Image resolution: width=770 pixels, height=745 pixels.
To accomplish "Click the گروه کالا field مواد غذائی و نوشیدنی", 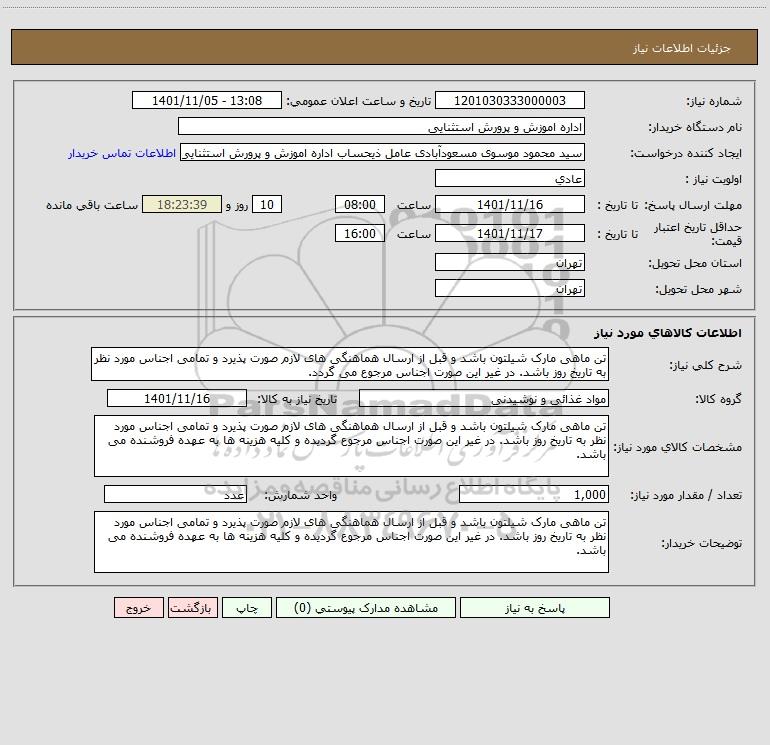I will [x=484, y=398].
